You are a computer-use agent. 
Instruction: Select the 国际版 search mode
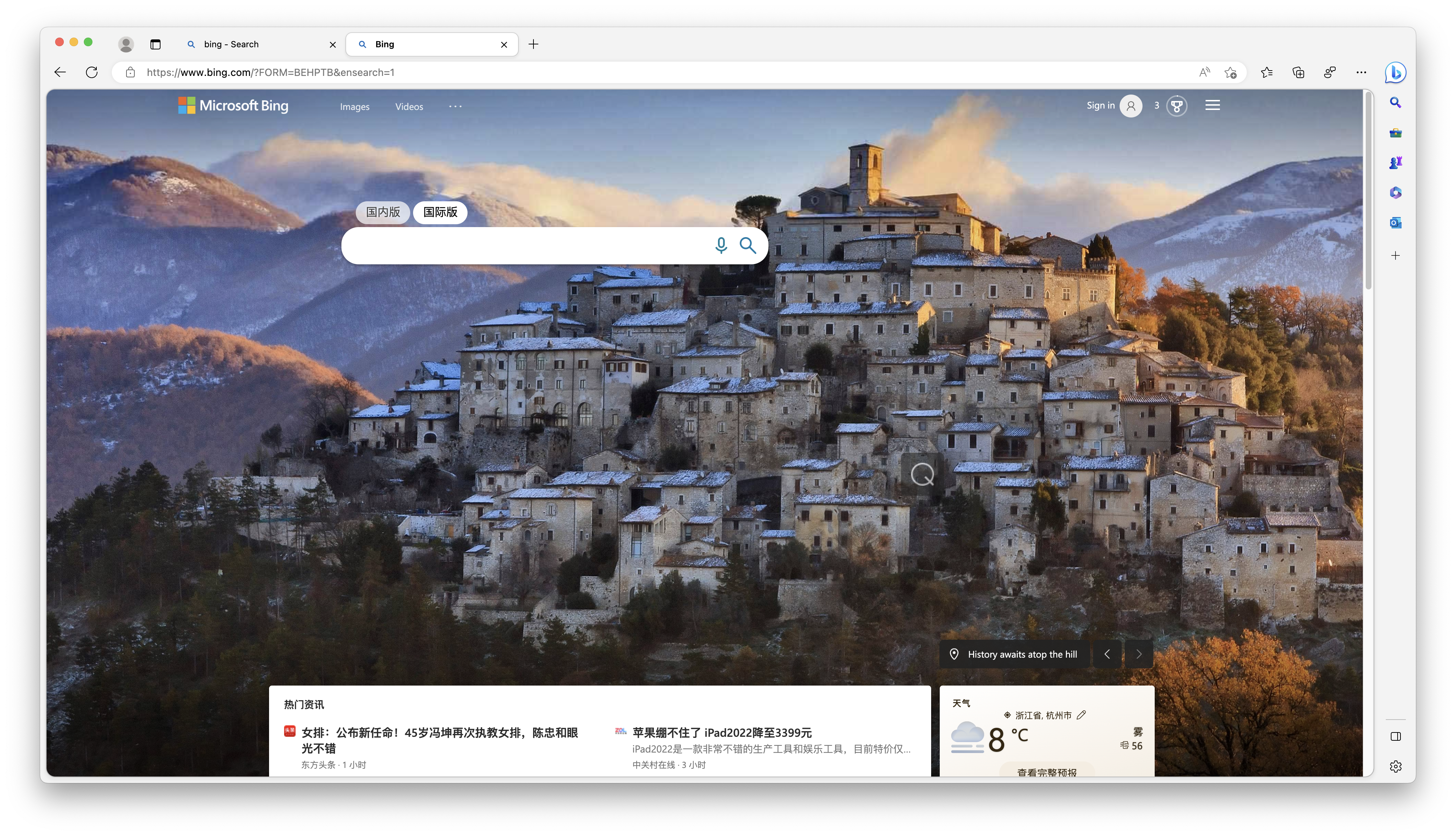(x=440, y=212)
